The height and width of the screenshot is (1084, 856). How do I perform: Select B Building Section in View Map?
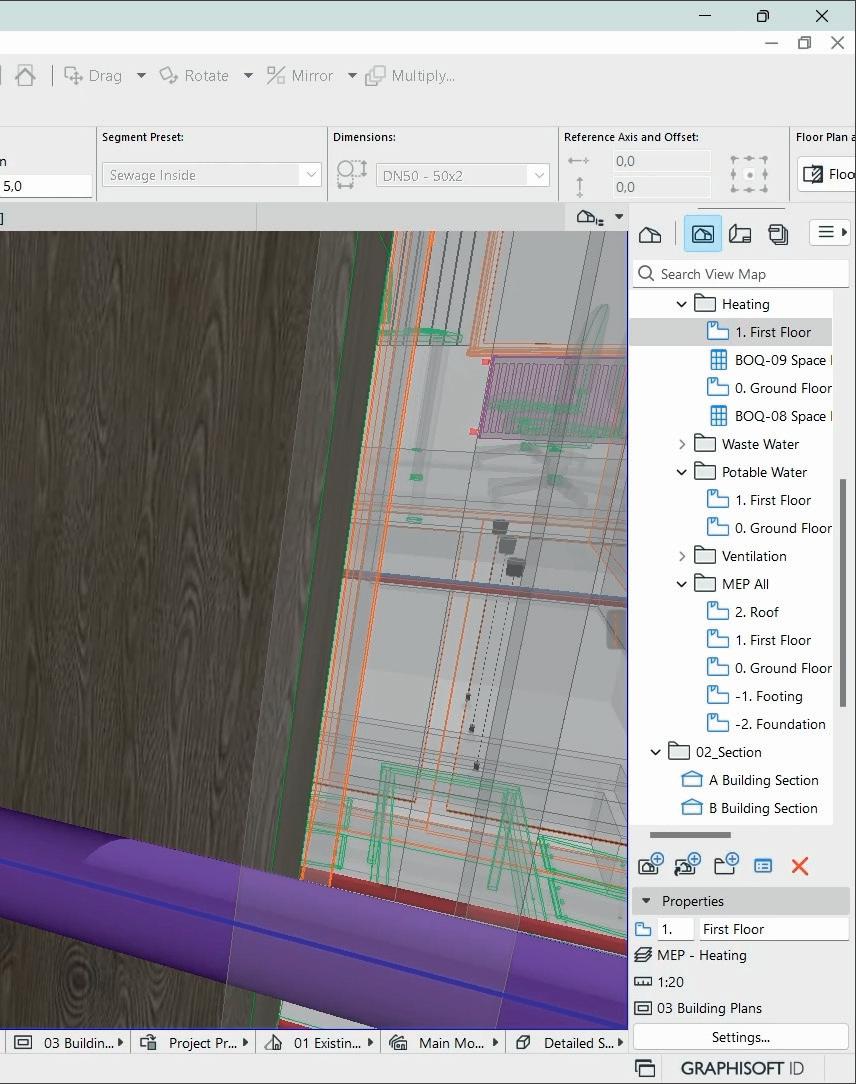coord(762,808)
